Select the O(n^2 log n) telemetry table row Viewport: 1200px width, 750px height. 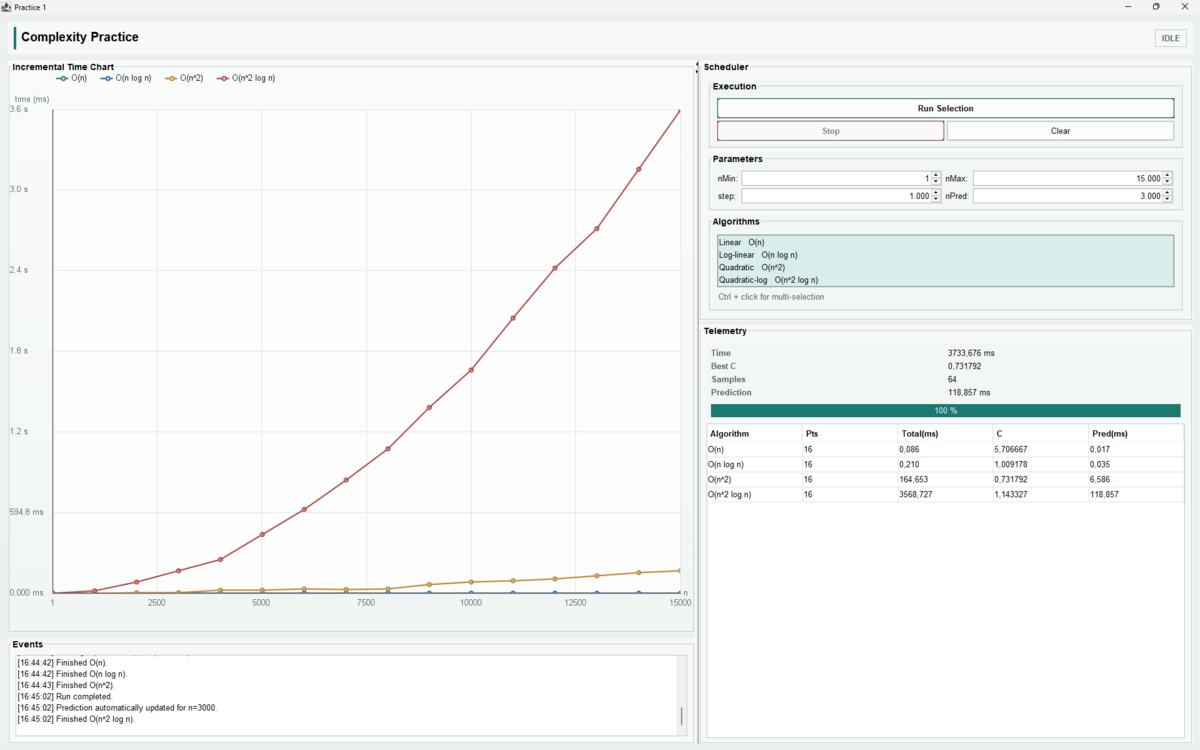click(945, 495)
